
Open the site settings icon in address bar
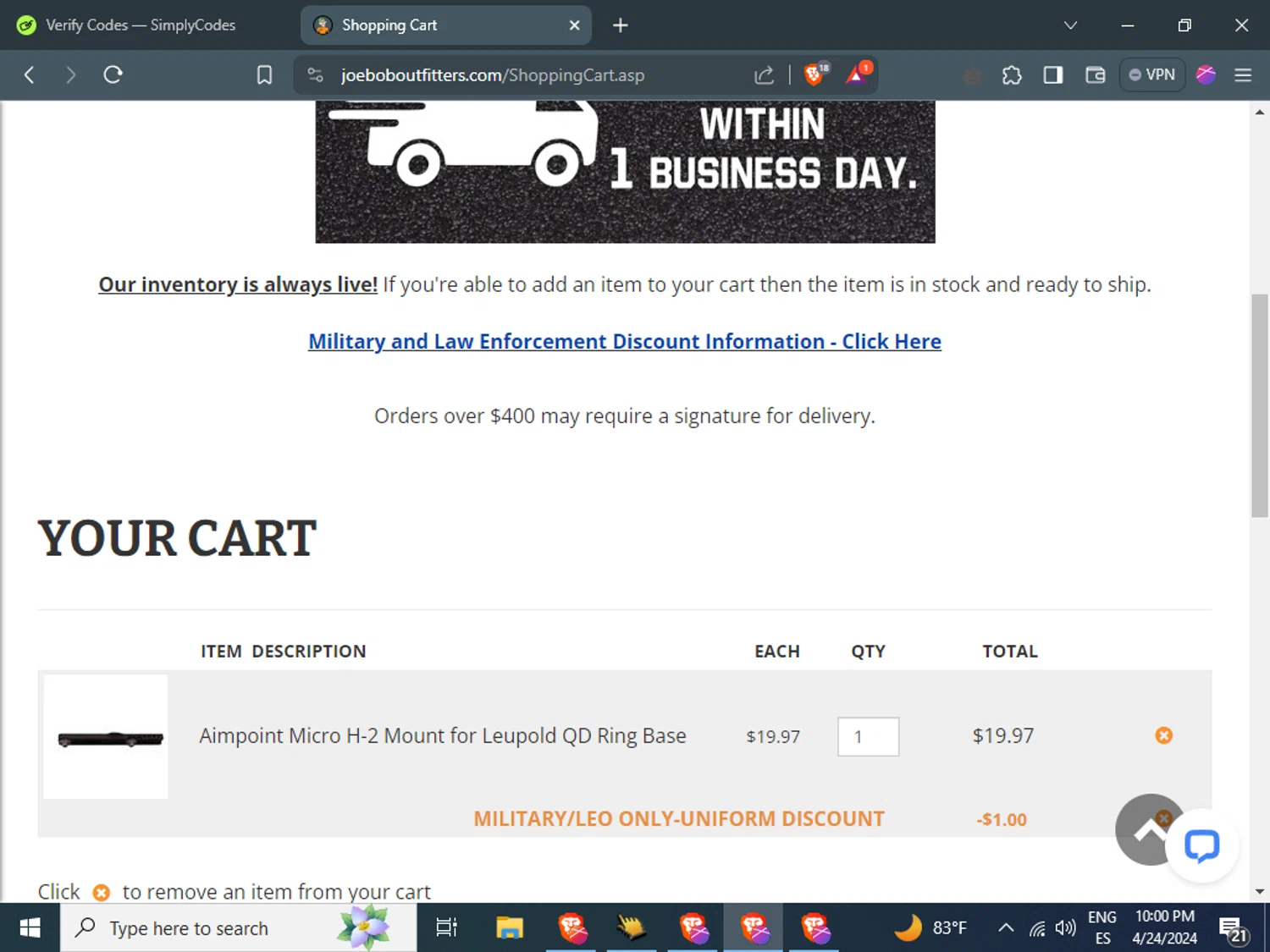316,75
